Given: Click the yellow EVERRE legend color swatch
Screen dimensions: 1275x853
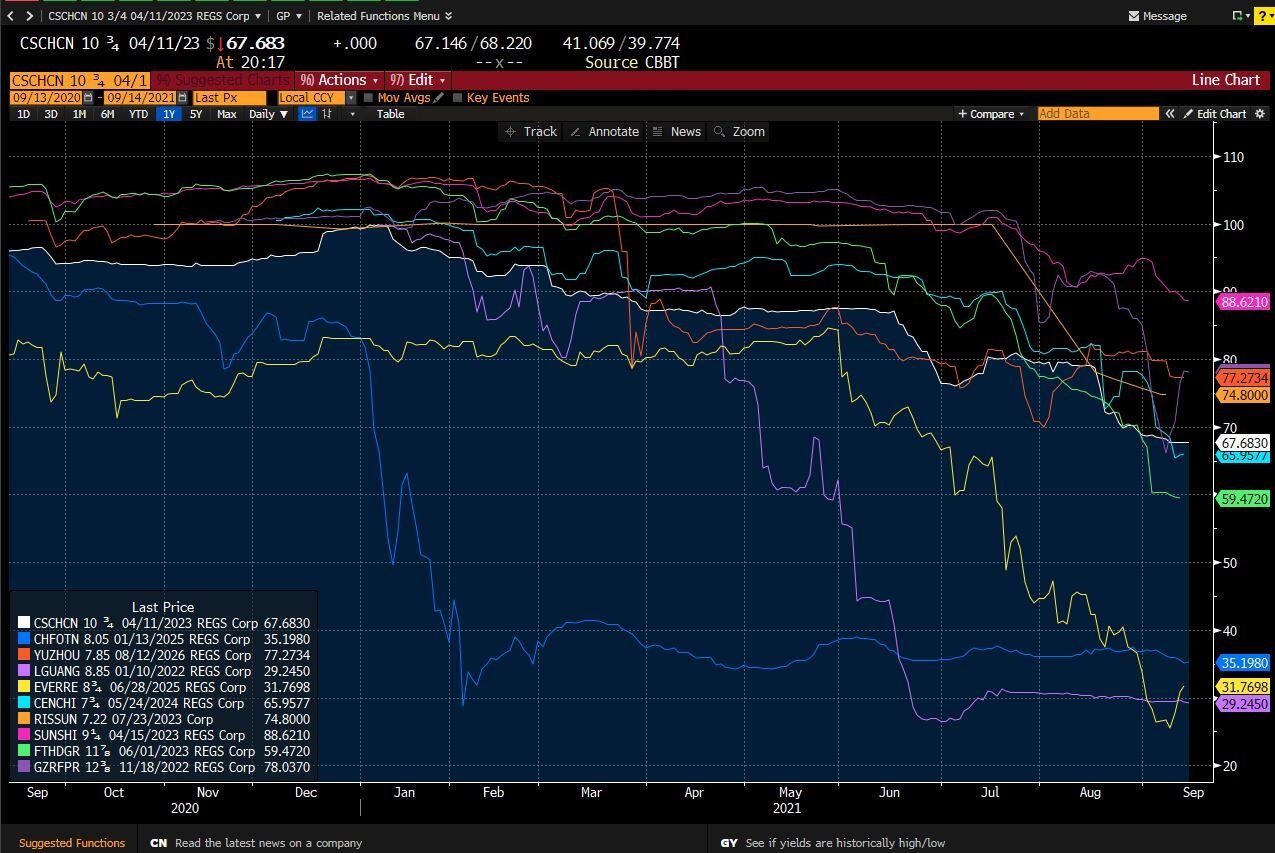Looking at the screenshot, I should 25,688.
